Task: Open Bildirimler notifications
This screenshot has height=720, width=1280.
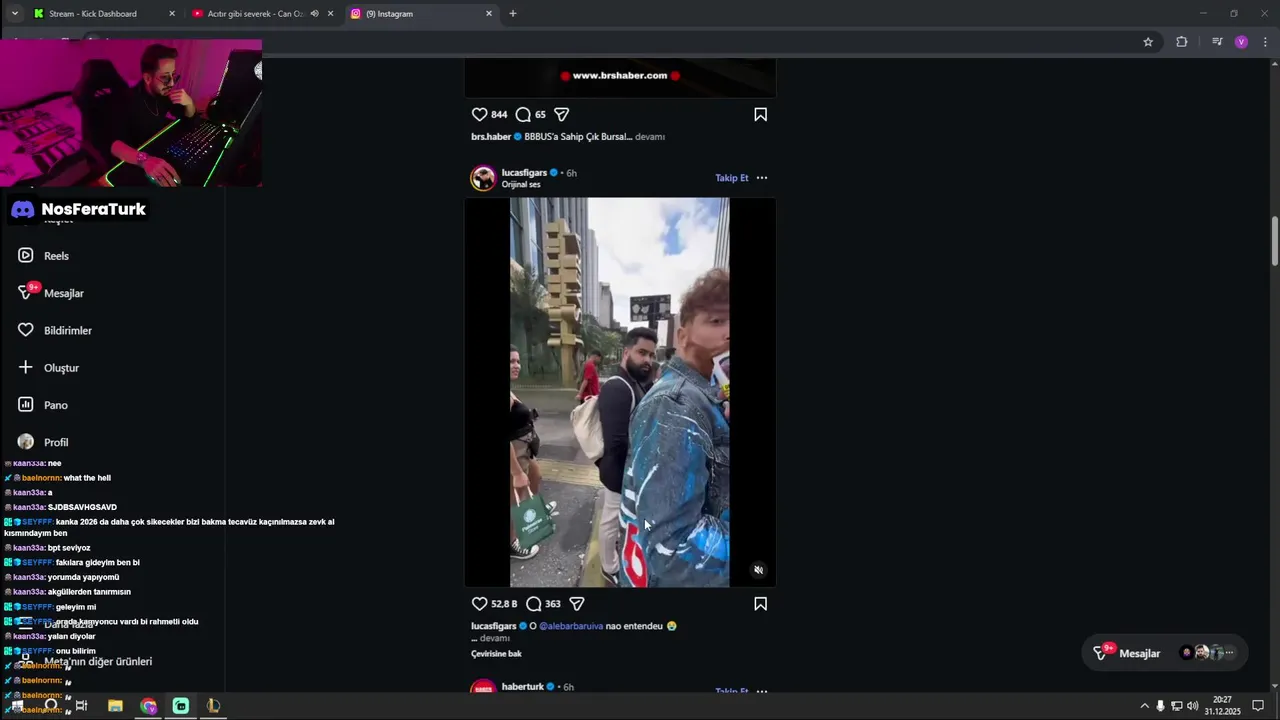Action: (x=55, y=330)
